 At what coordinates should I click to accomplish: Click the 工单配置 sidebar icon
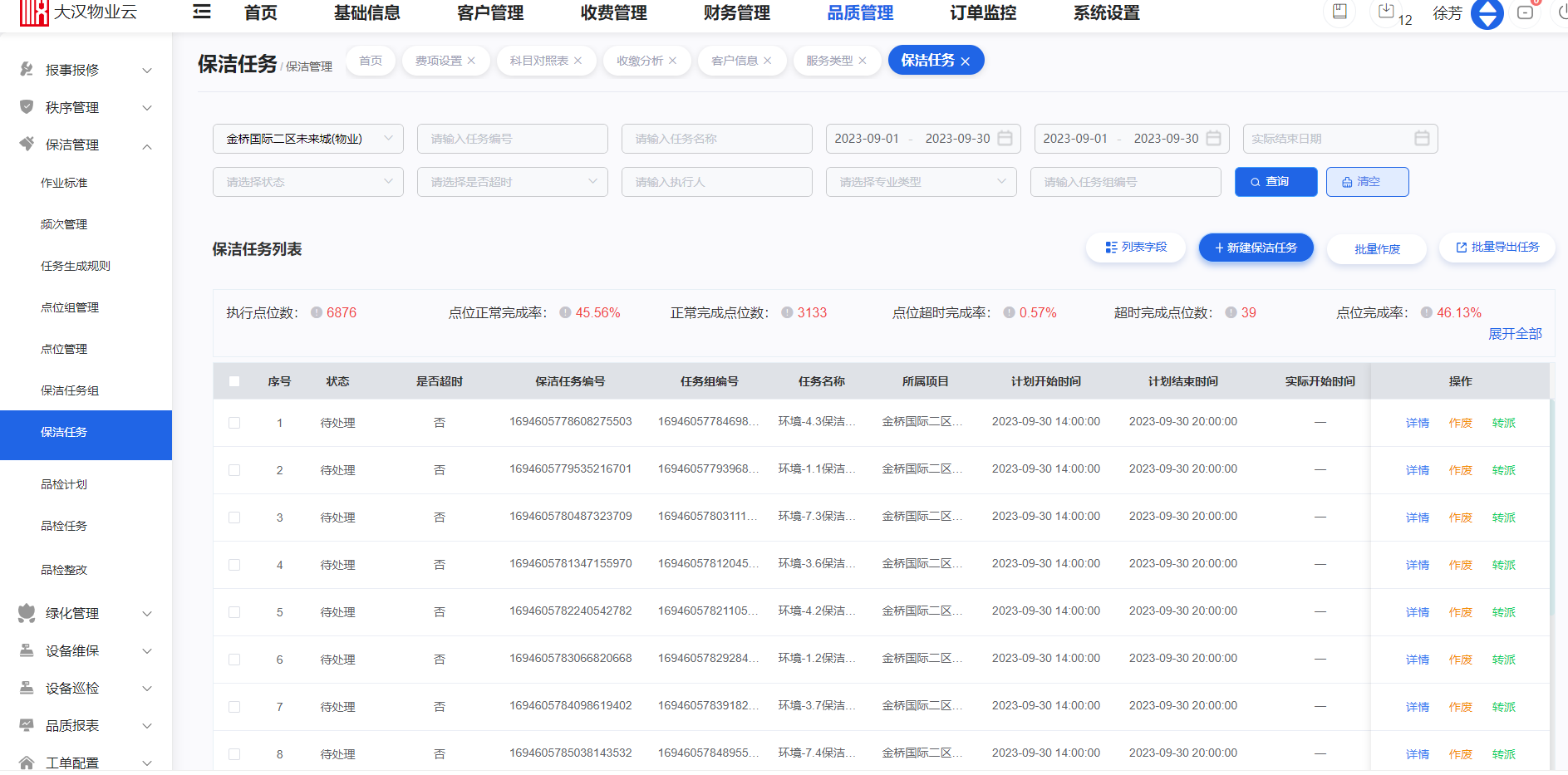tap(27, 763)
